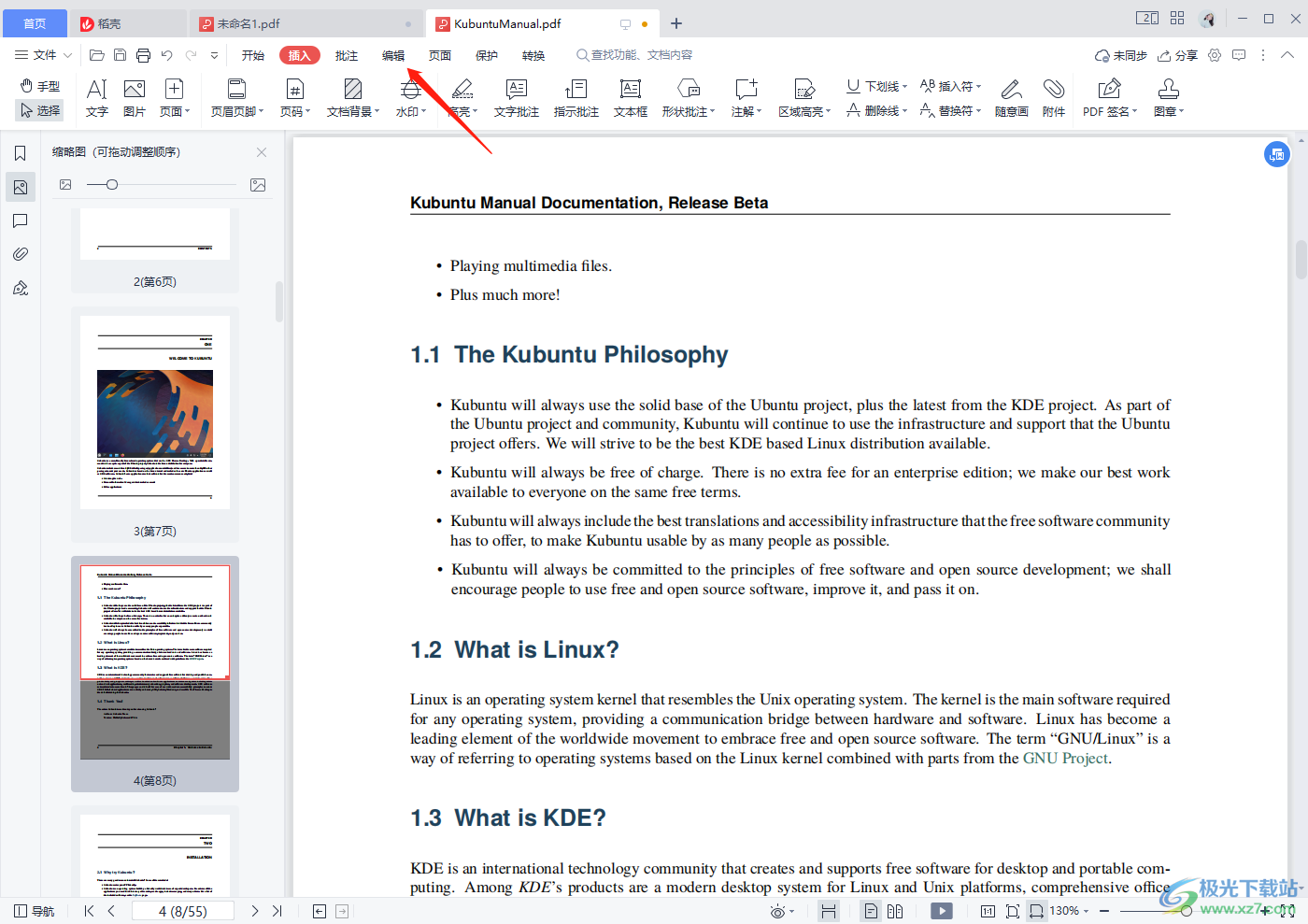This screenshot has height=924, width=1308.
Task: Start slideshow play mode in status bar
Action: pos(942,911)
